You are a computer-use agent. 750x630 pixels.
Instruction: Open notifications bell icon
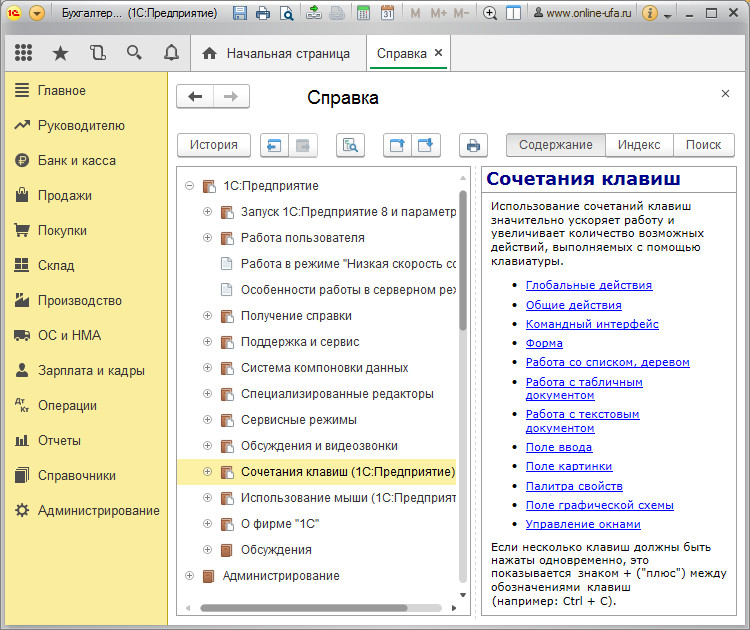pyautogui.click(x=171, y=53)
